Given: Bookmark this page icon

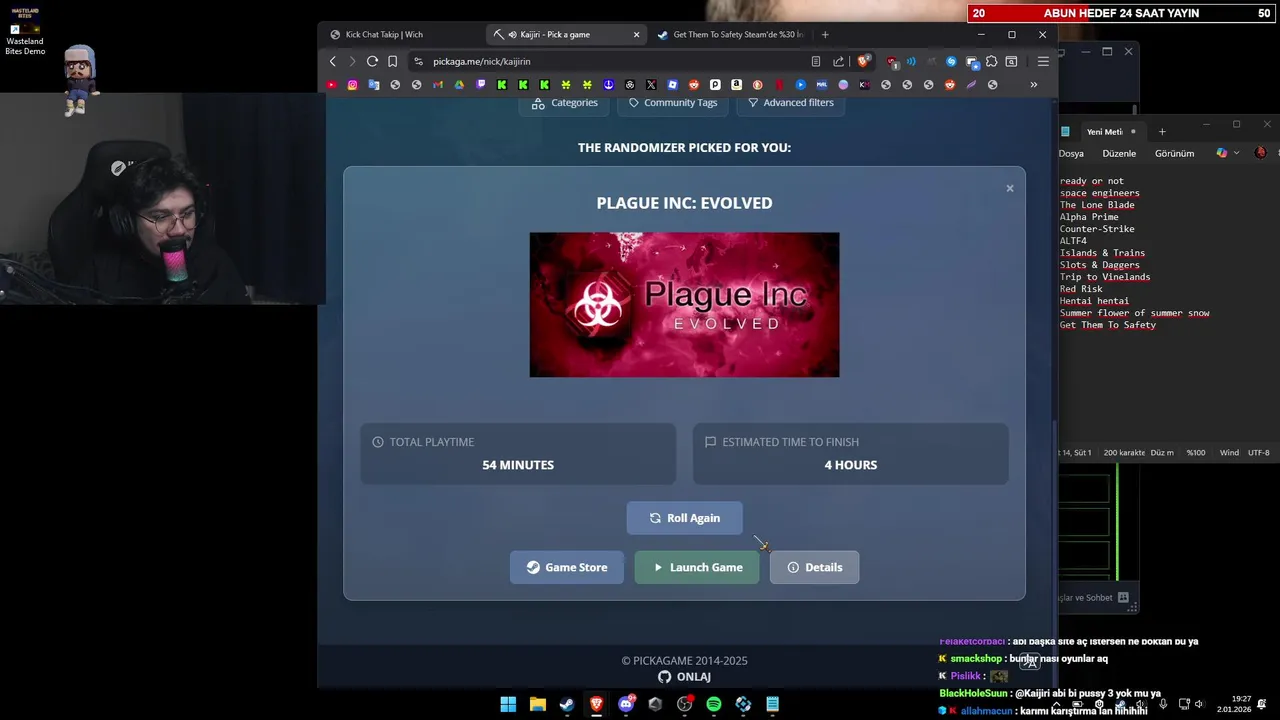Looking at the screenshot, I should 393,61.
